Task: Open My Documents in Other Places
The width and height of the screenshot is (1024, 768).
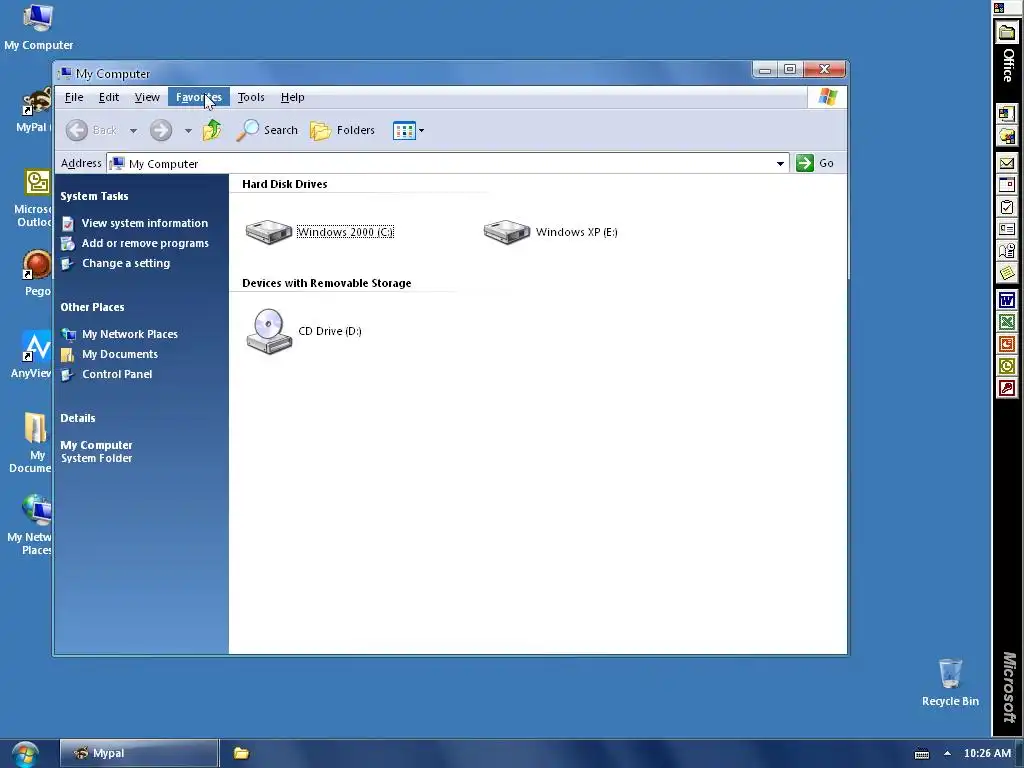Action: (x=120, y=354)
